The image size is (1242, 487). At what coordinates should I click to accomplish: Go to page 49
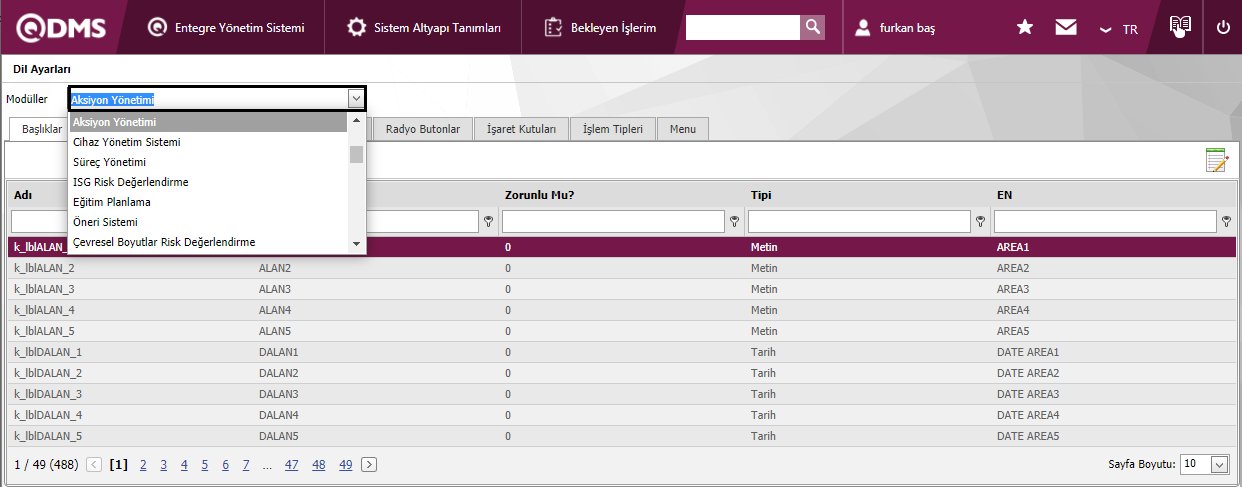(345, 464)
